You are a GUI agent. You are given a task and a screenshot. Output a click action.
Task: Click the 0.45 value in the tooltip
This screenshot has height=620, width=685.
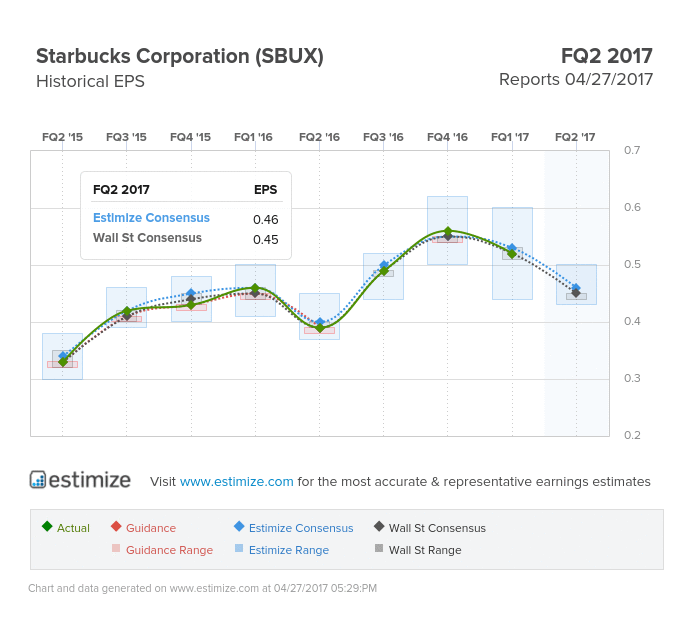(266, 239)
